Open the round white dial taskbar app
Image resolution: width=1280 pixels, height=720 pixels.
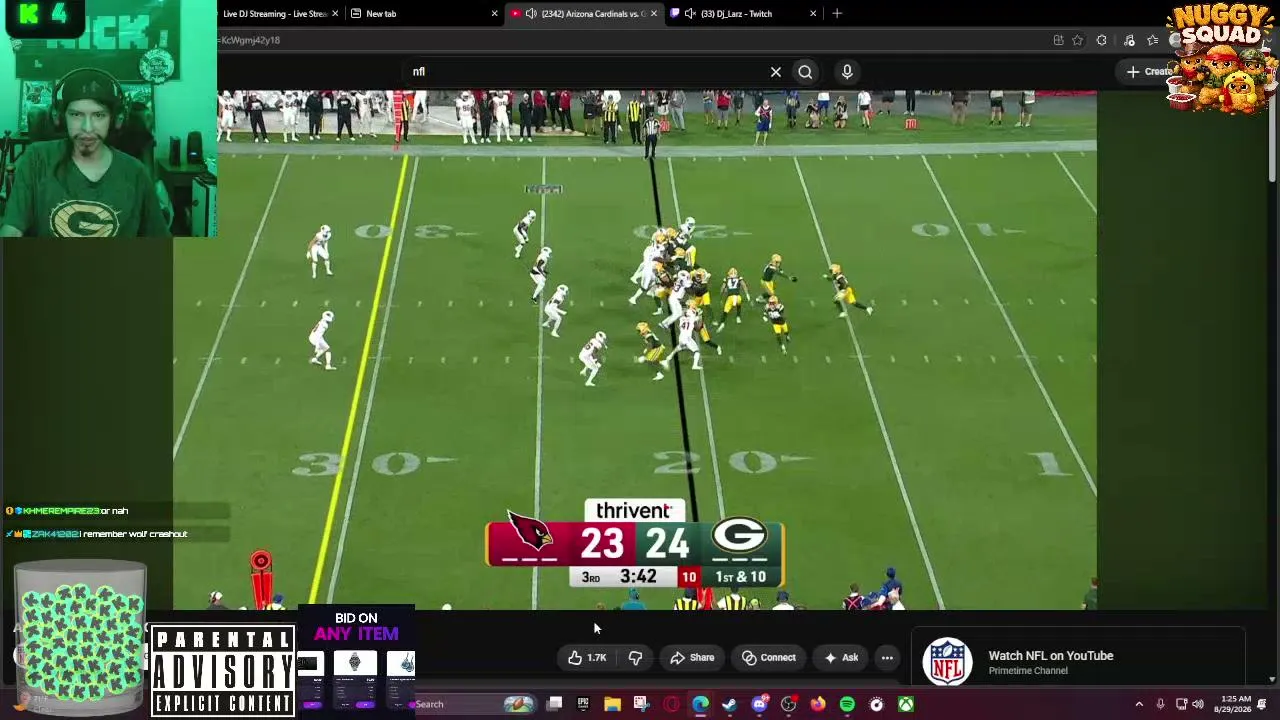876,704
